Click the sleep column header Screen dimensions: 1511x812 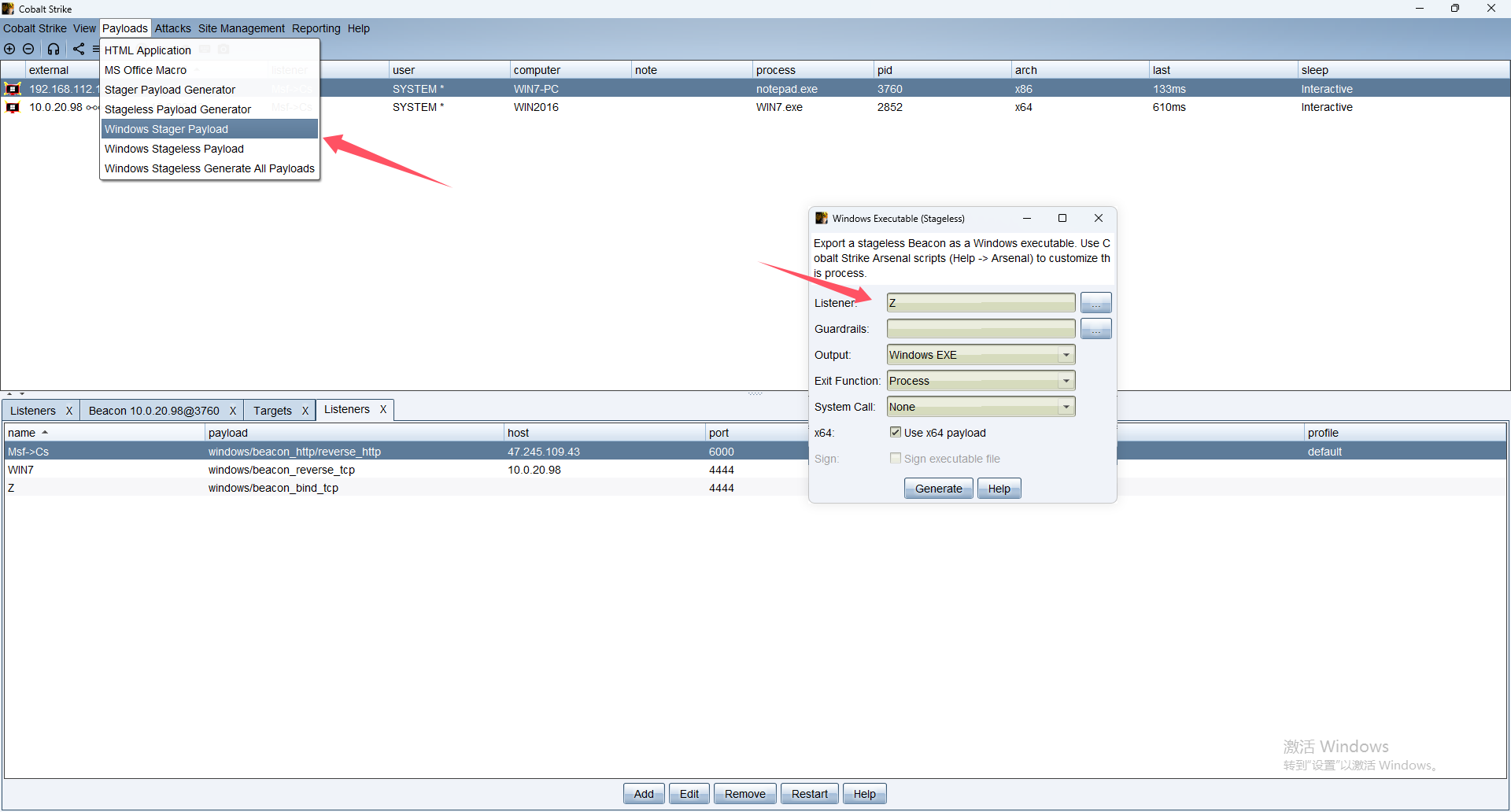point(1403,70)
